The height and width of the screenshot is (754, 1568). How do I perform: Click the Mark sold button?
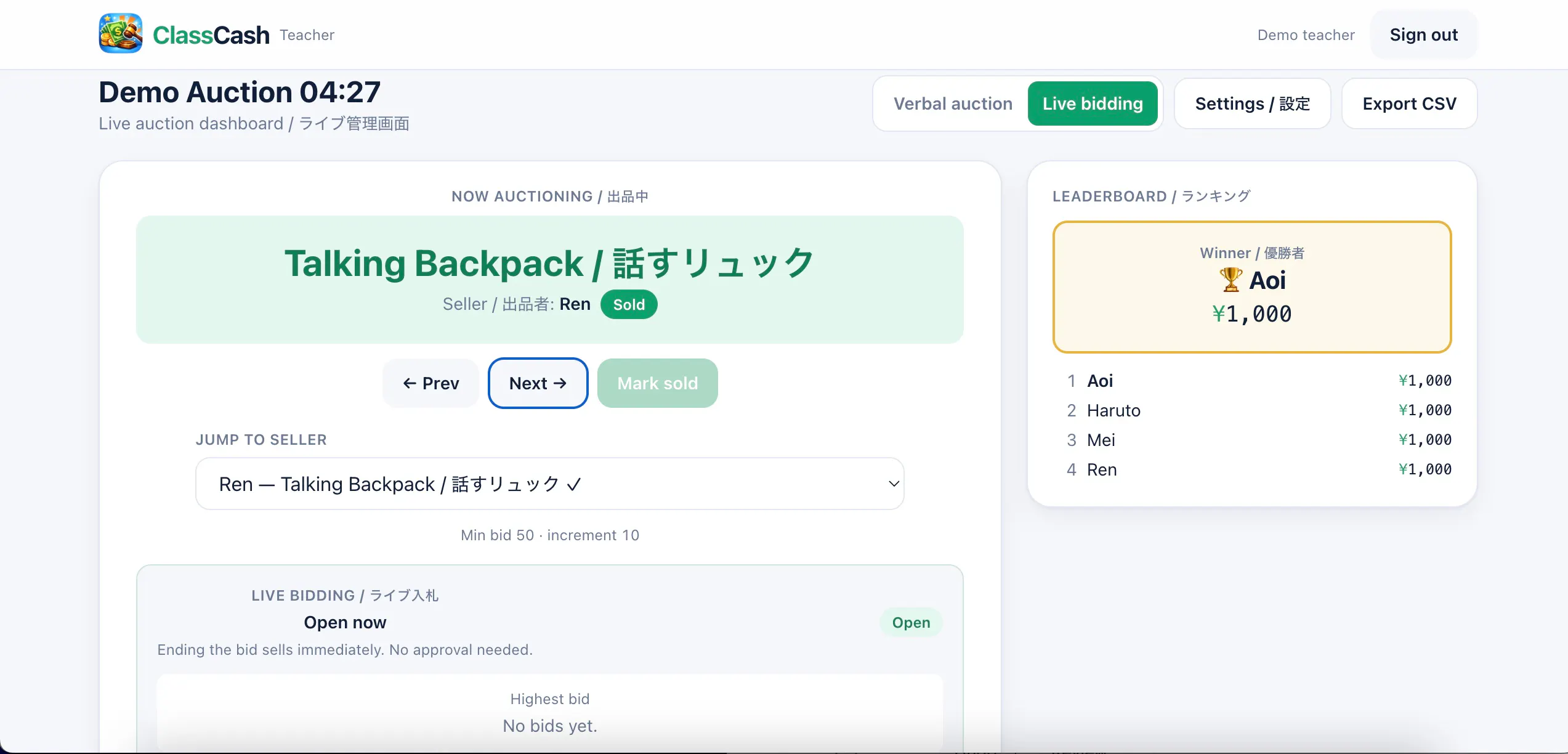(x=657, y=383)
